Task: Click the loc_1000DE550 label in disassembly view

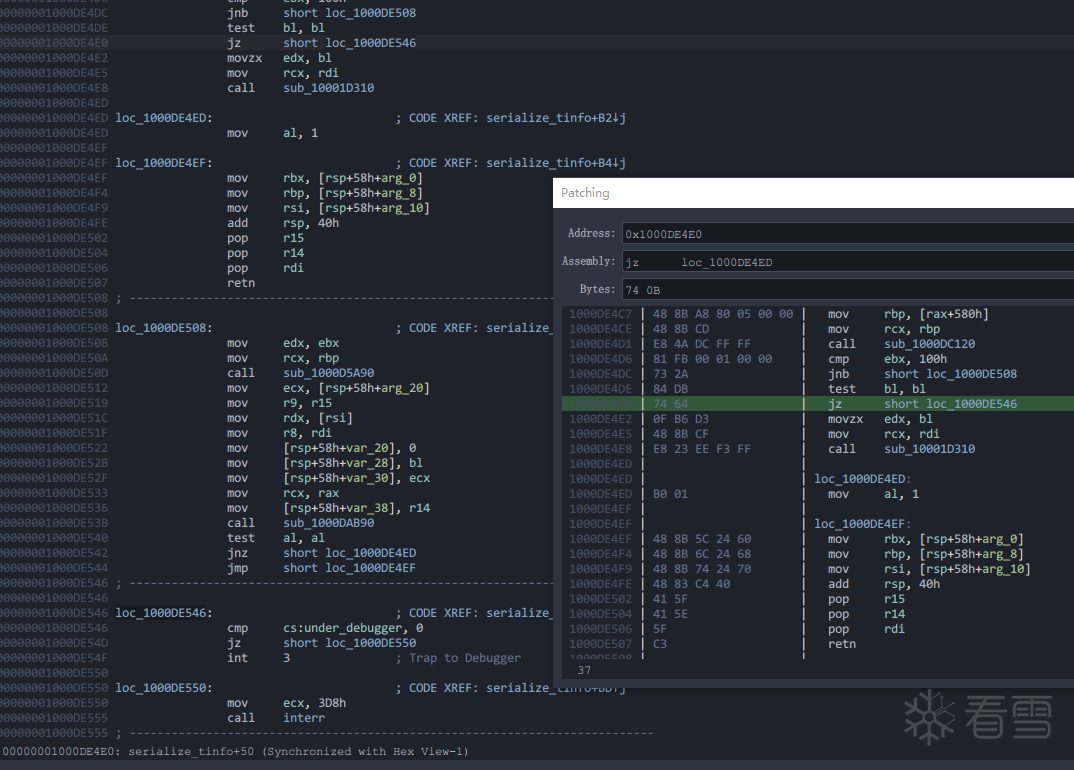Action: pyautogui.click(x=162, y=688)
